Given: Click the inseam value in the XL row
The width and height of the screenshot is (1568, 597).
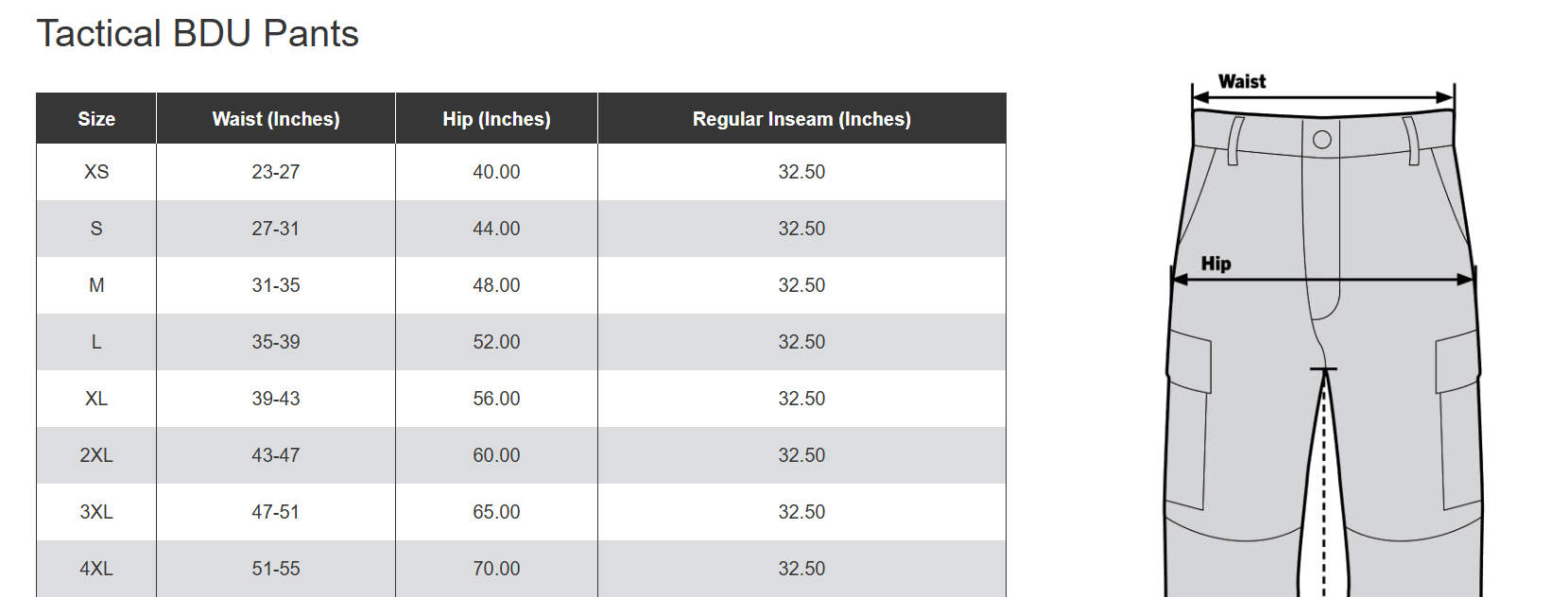Looking at the screenshot, I should (801, 399).
